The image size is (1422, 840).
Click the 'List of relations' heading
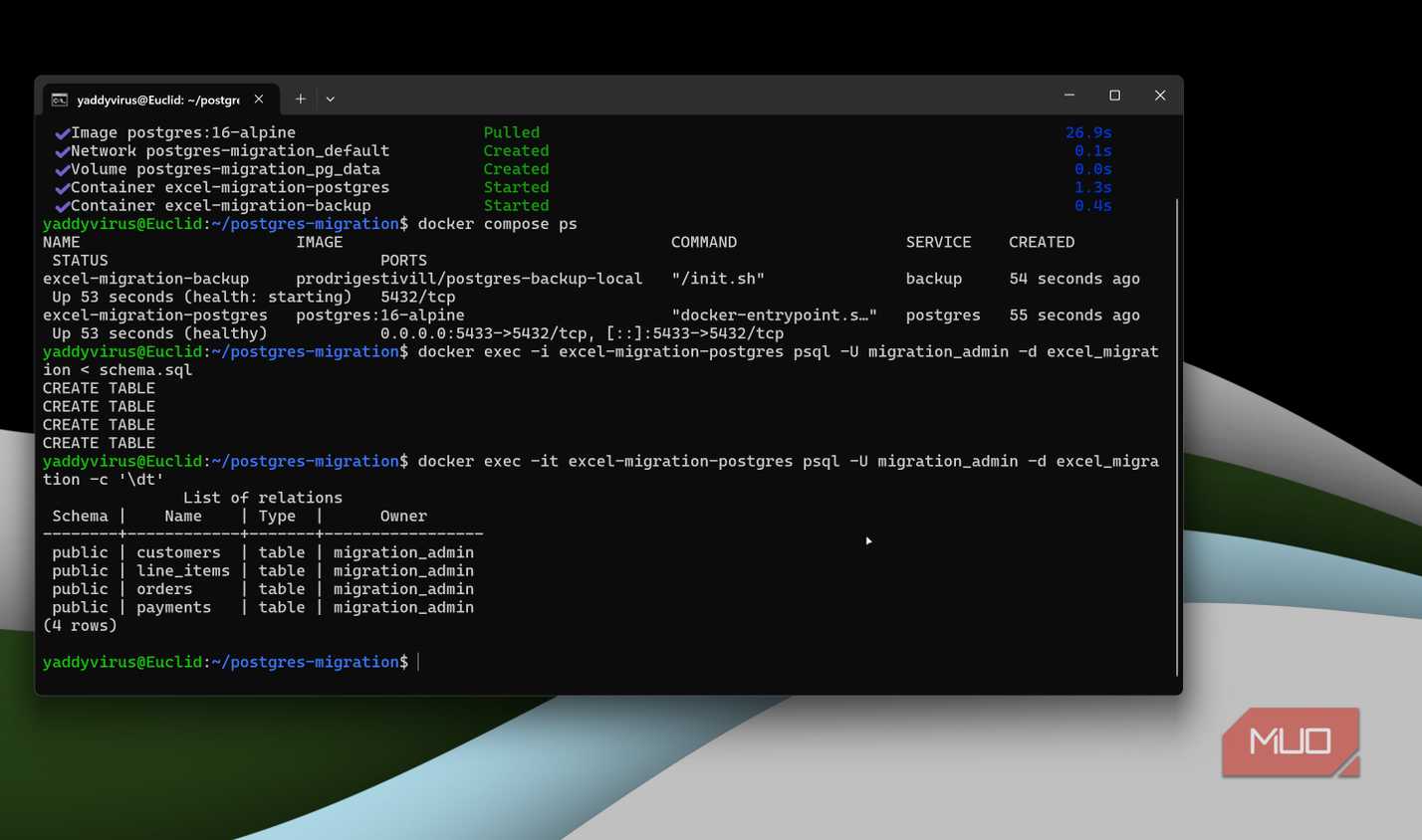[263, 498]
